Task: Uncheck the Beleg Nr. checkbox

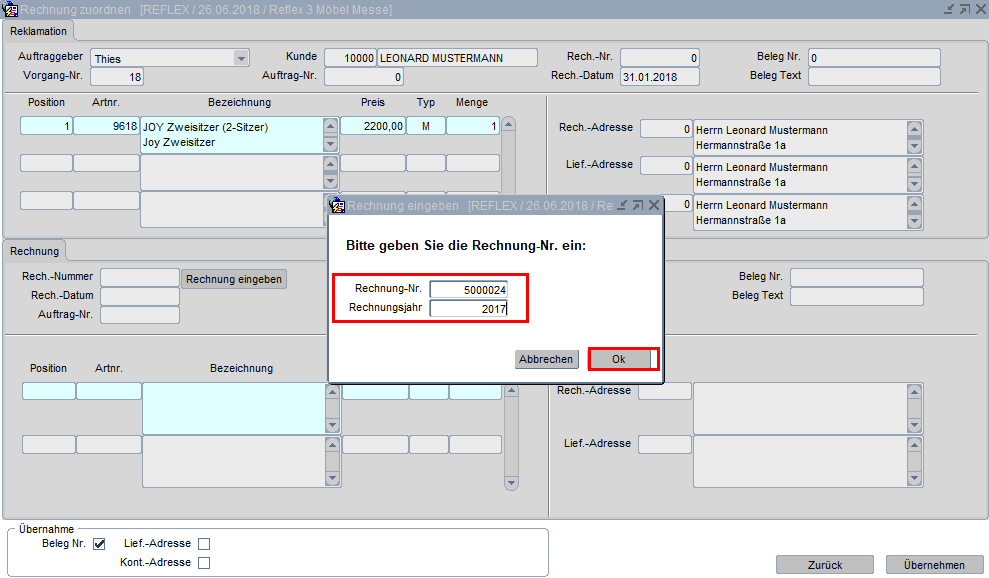Action: pyautogui.click(x=99, y=544)
